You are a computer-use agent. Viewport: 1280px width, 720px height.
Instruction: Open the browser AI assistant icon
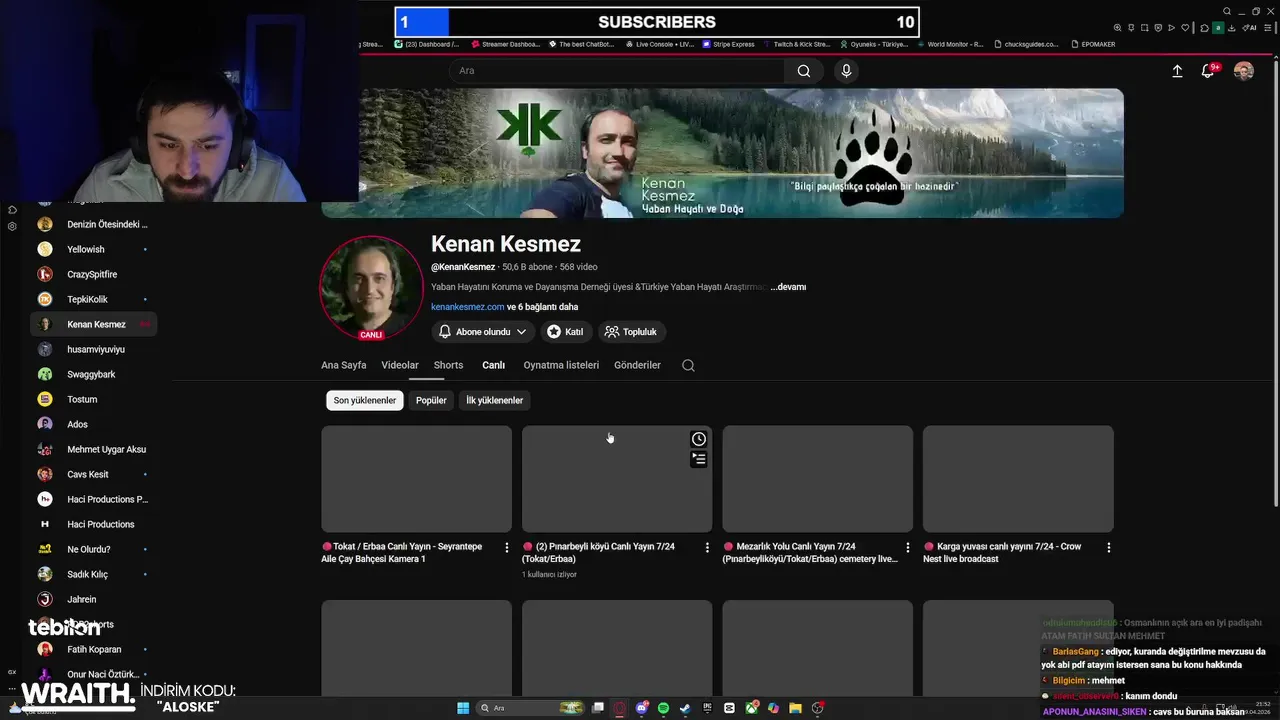(1249, 28)
